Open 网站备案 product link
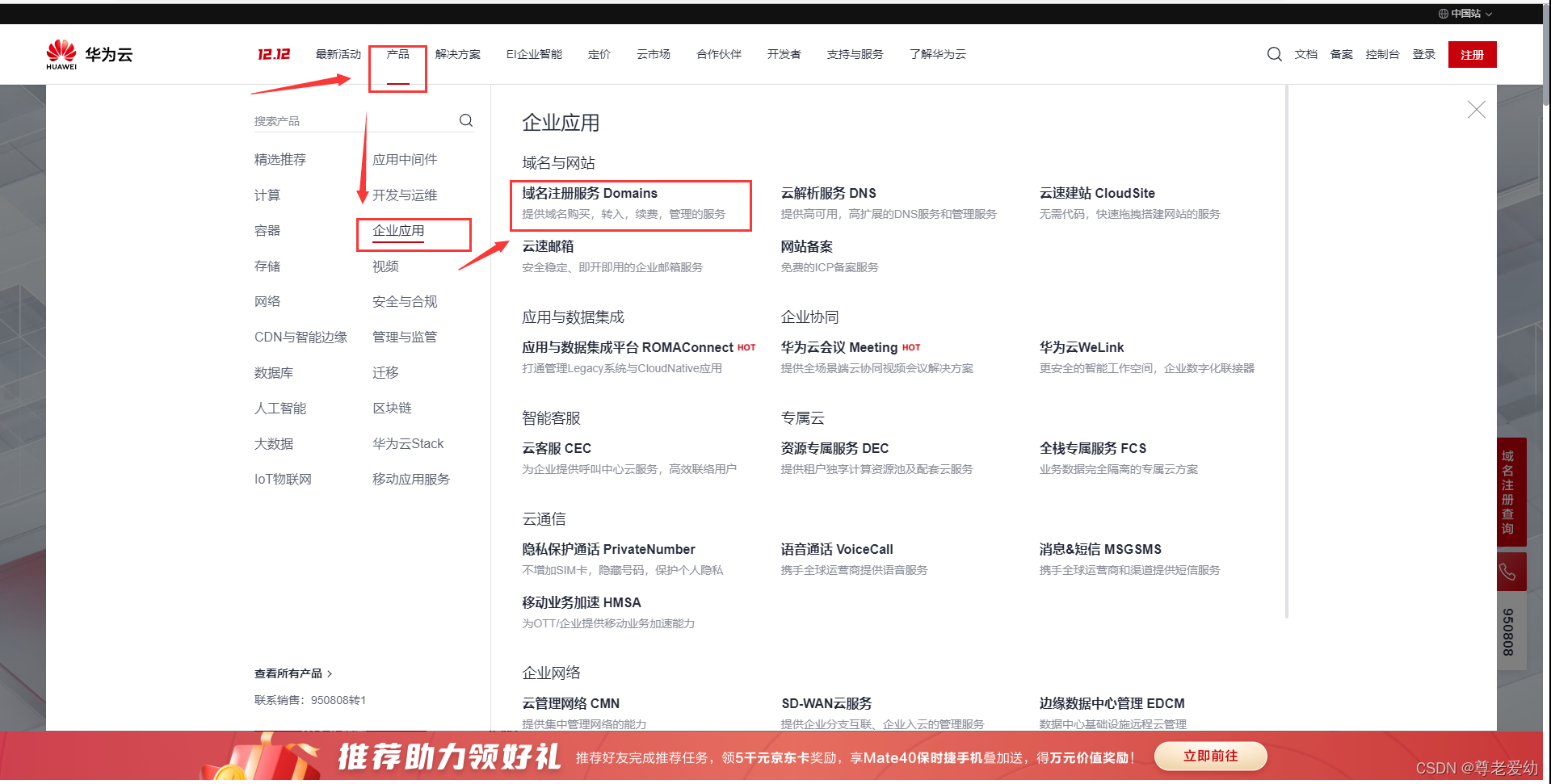Viewport: 1551px width, 784px height. [x=806, y=247]
